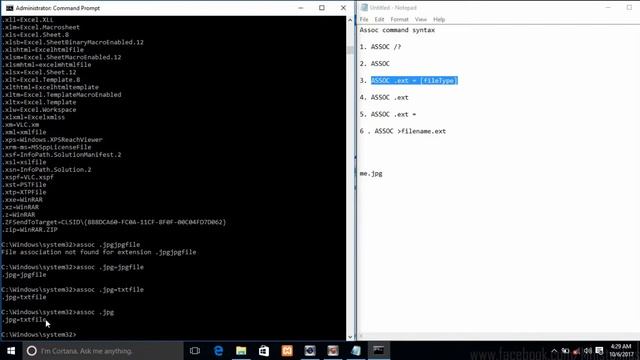Open the taskbar clock and date
The height and width of the screenshot is (360, 640).
click(621, 351)
